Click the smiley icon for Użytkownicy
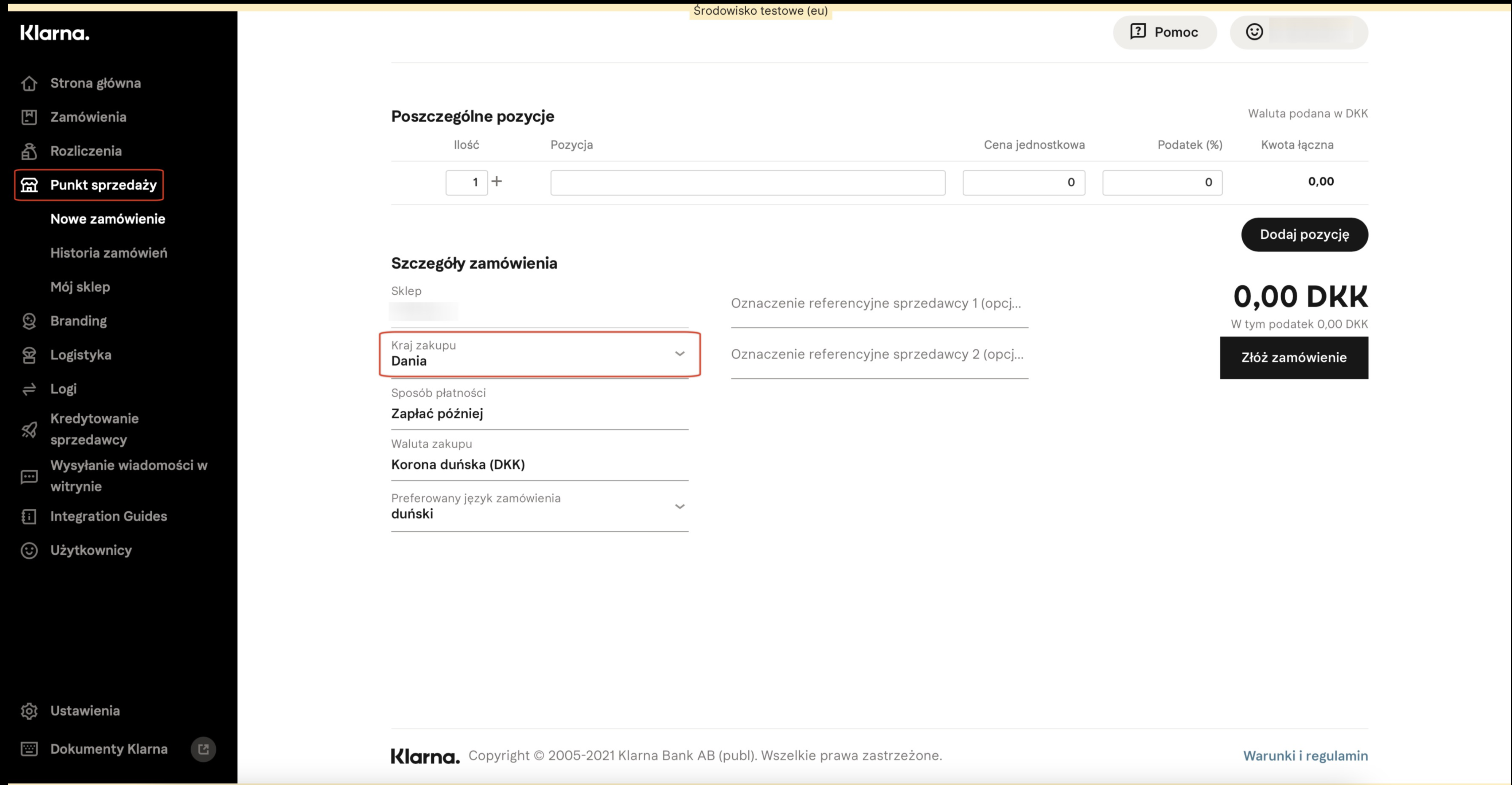The height and width of the screenshot is (785, 1512). 29,550
